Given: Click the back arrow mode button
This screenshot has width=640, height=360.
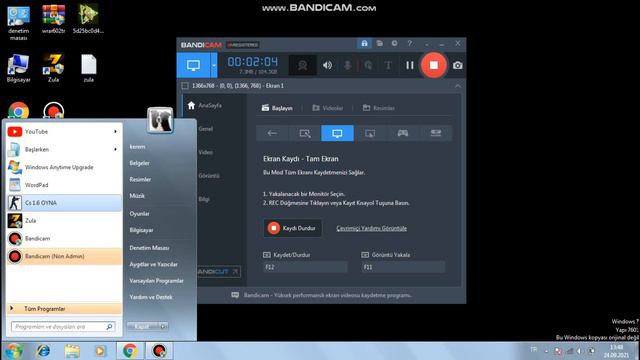Looking at the screenshot, I should point(272,133).
